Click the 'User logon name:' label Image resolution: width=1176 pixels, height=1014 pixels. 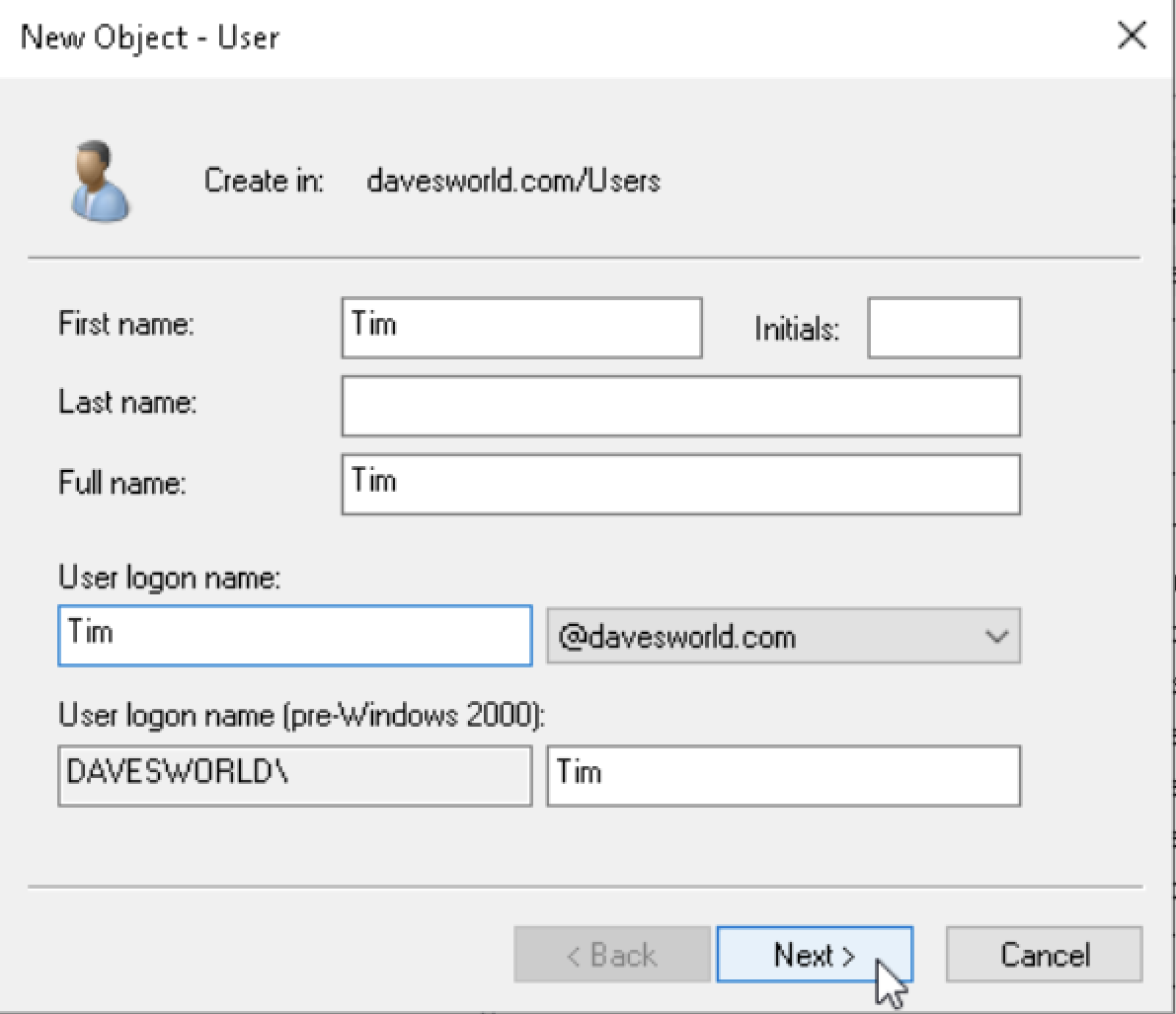point(170,579)
